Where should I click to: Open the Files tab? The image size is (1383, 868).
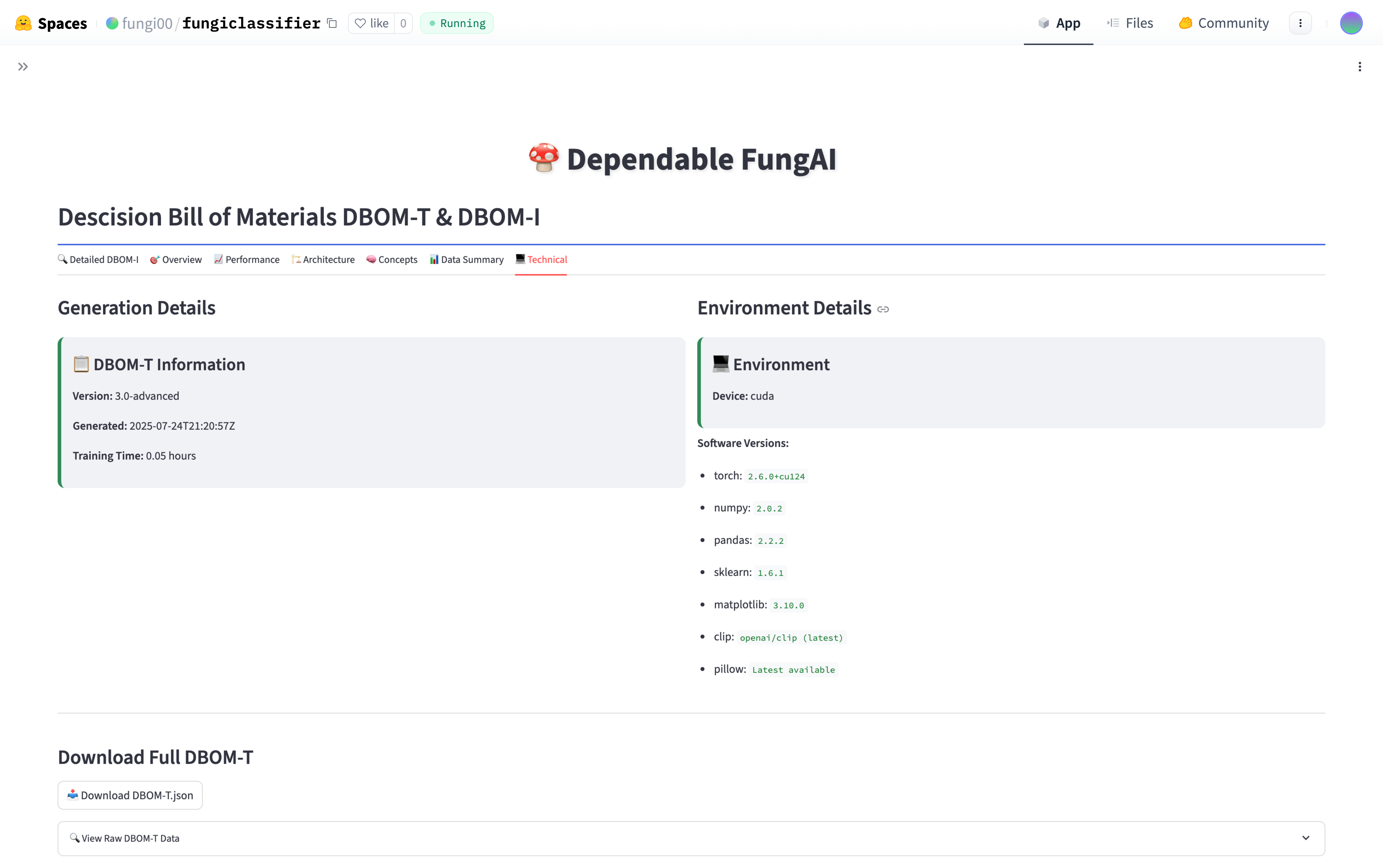click(1130, 23)
